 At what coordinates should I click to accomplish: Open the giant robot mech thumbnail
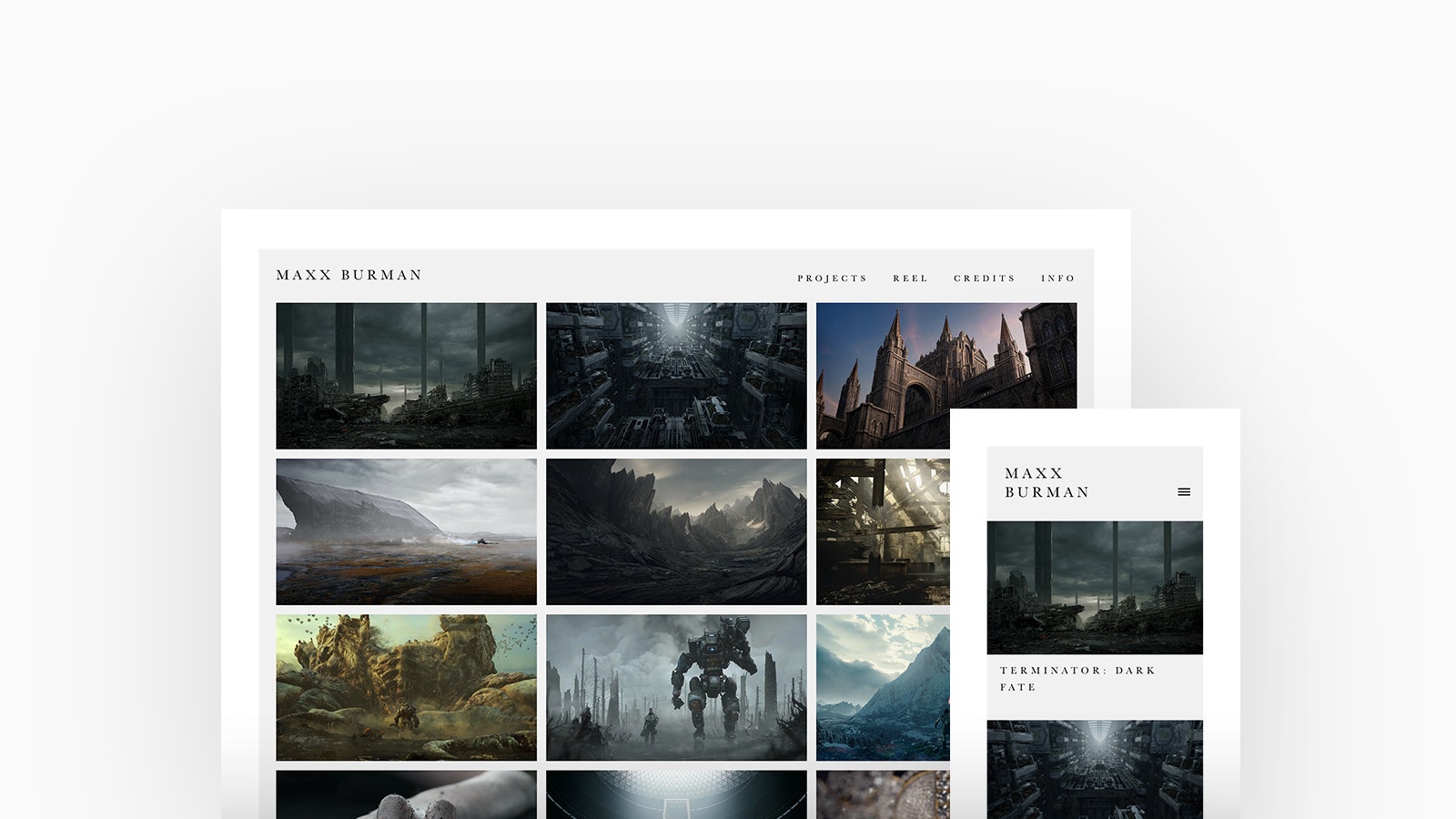676,687
